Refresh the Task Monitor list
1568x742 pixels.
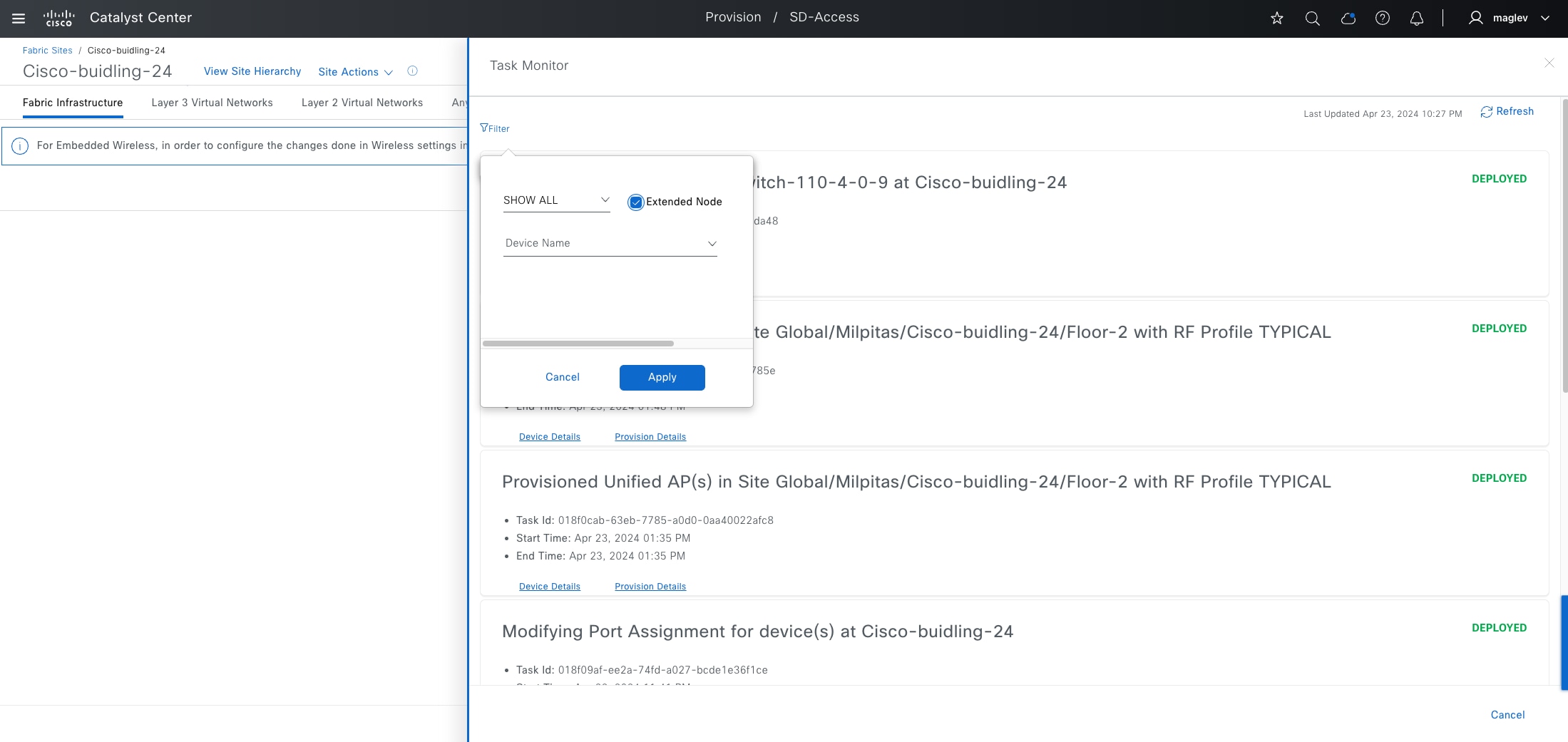1507,112
